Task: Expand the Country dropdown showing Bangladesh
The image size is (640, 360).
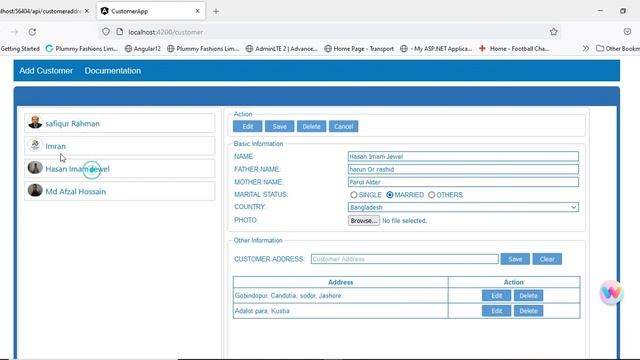Action: [463, 207]
